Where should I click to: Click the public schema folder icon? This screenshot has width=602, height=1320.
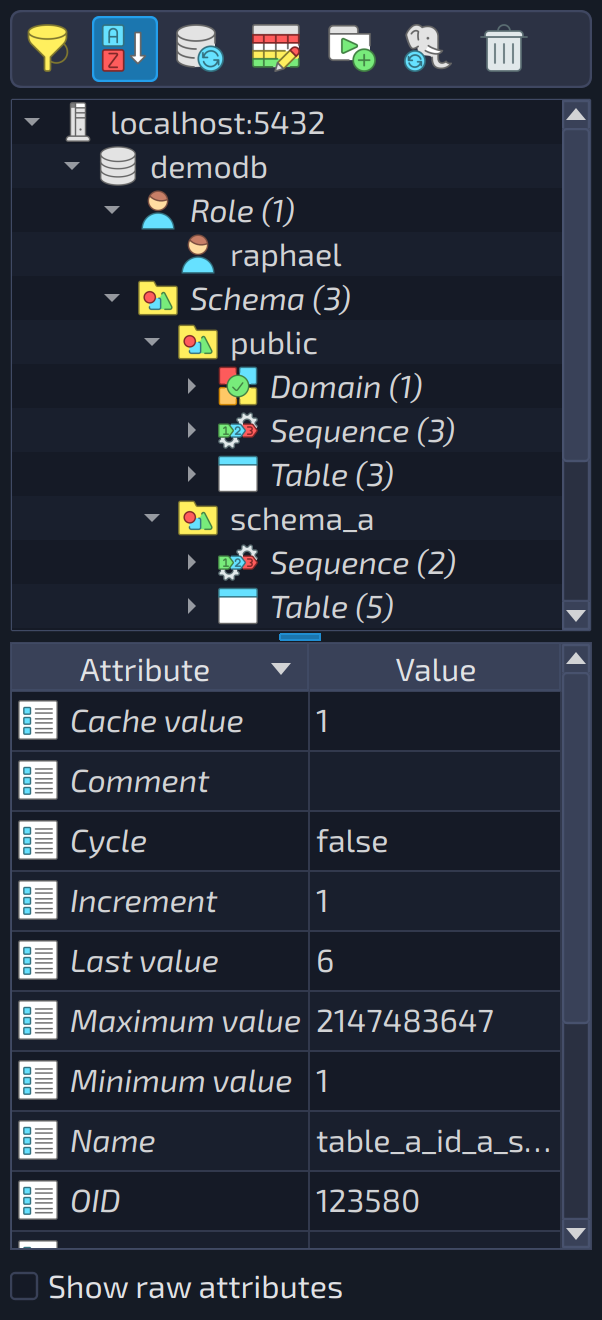click(198, 343)
